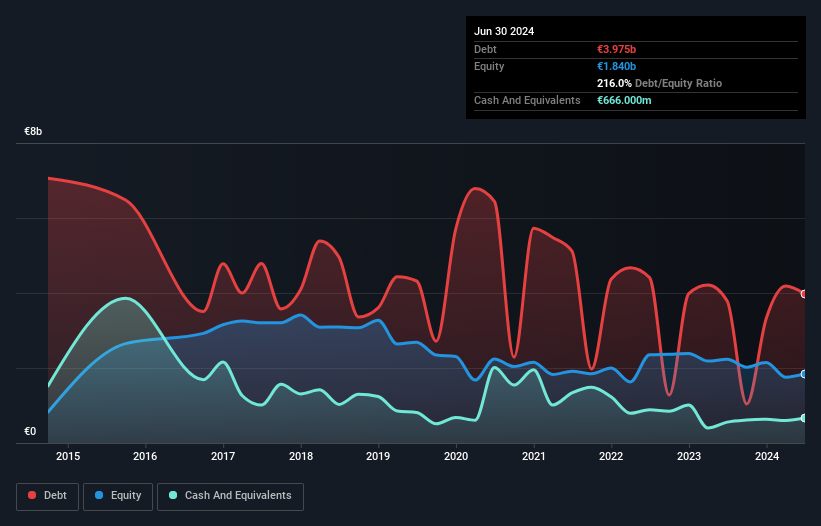The height and width of the screenshot is (526, 821).
Task: Select the teal Cash endpoint marker on chart
Action: tap(804, 418)
